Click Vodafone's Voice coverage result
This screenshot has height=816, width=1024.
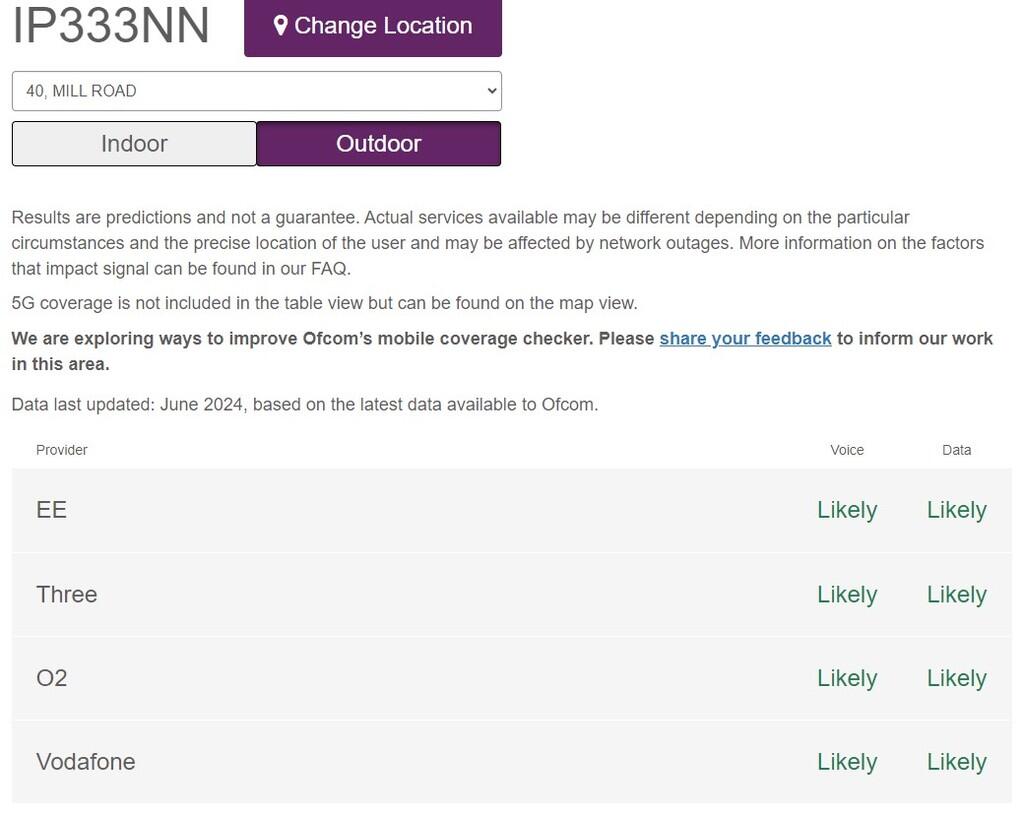(847, 762)
